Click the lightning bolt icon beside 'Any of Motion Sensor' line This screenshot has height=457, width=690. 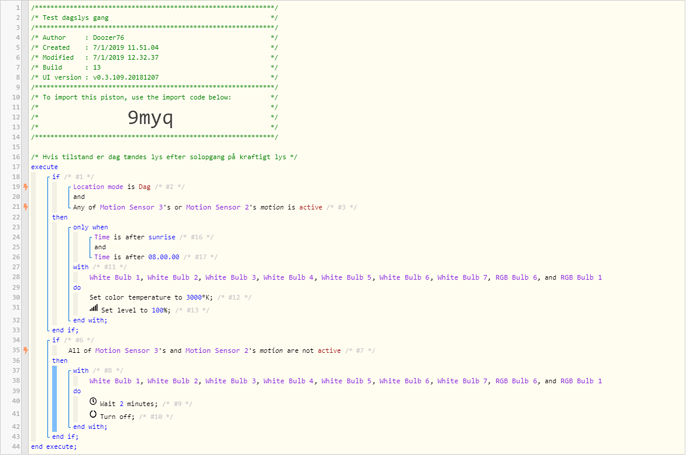click(26, 207)
